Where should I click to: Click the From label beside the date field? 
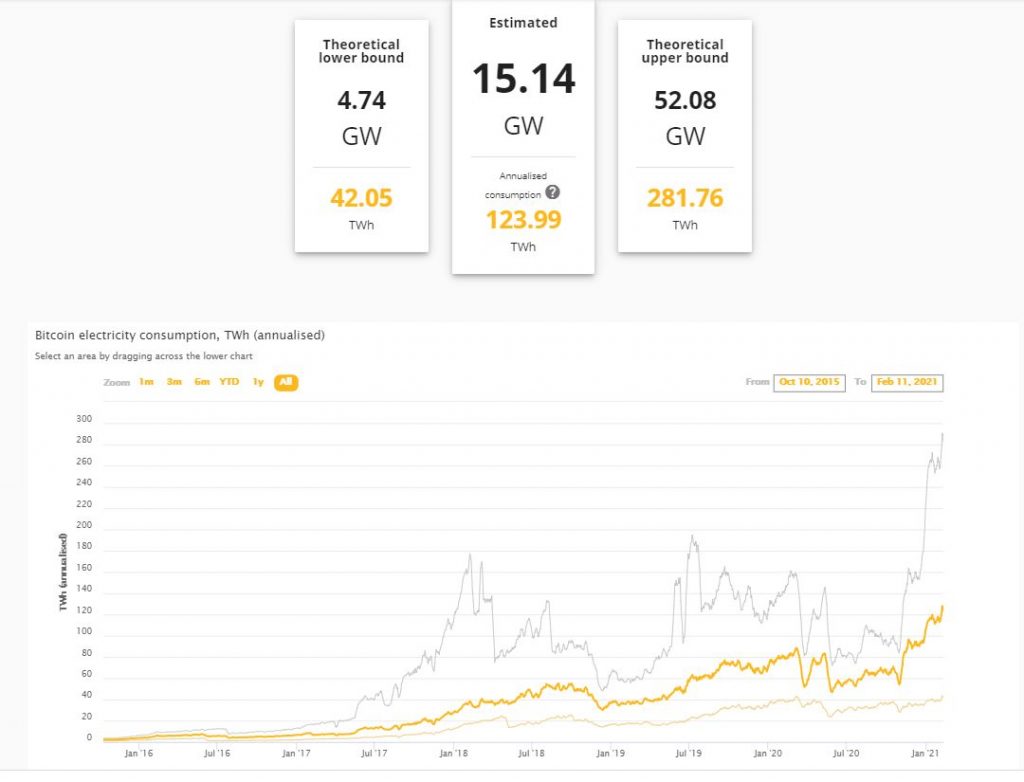click(758, 382)
